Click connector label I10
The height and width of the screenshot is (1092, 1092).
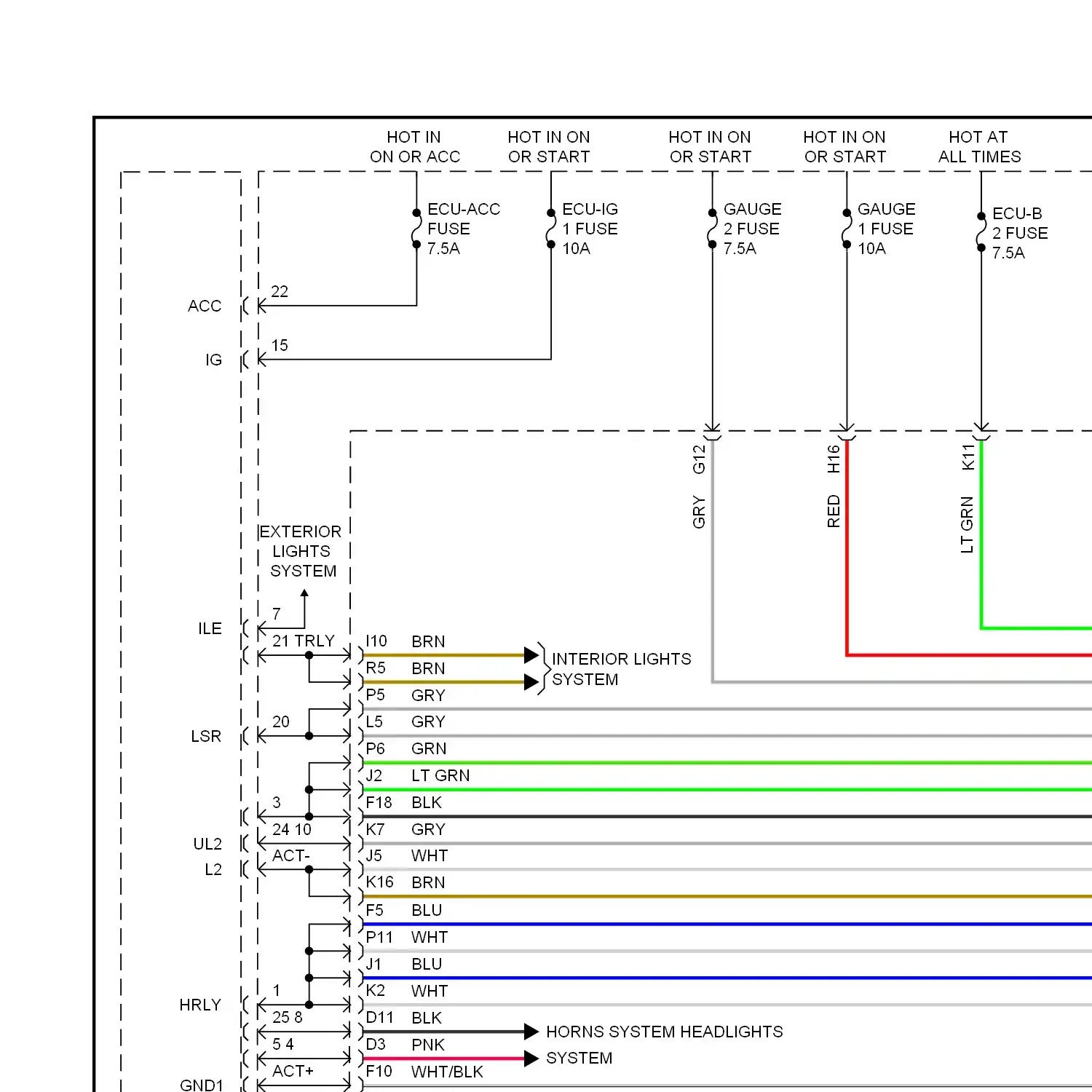click(x=376, y=641)
